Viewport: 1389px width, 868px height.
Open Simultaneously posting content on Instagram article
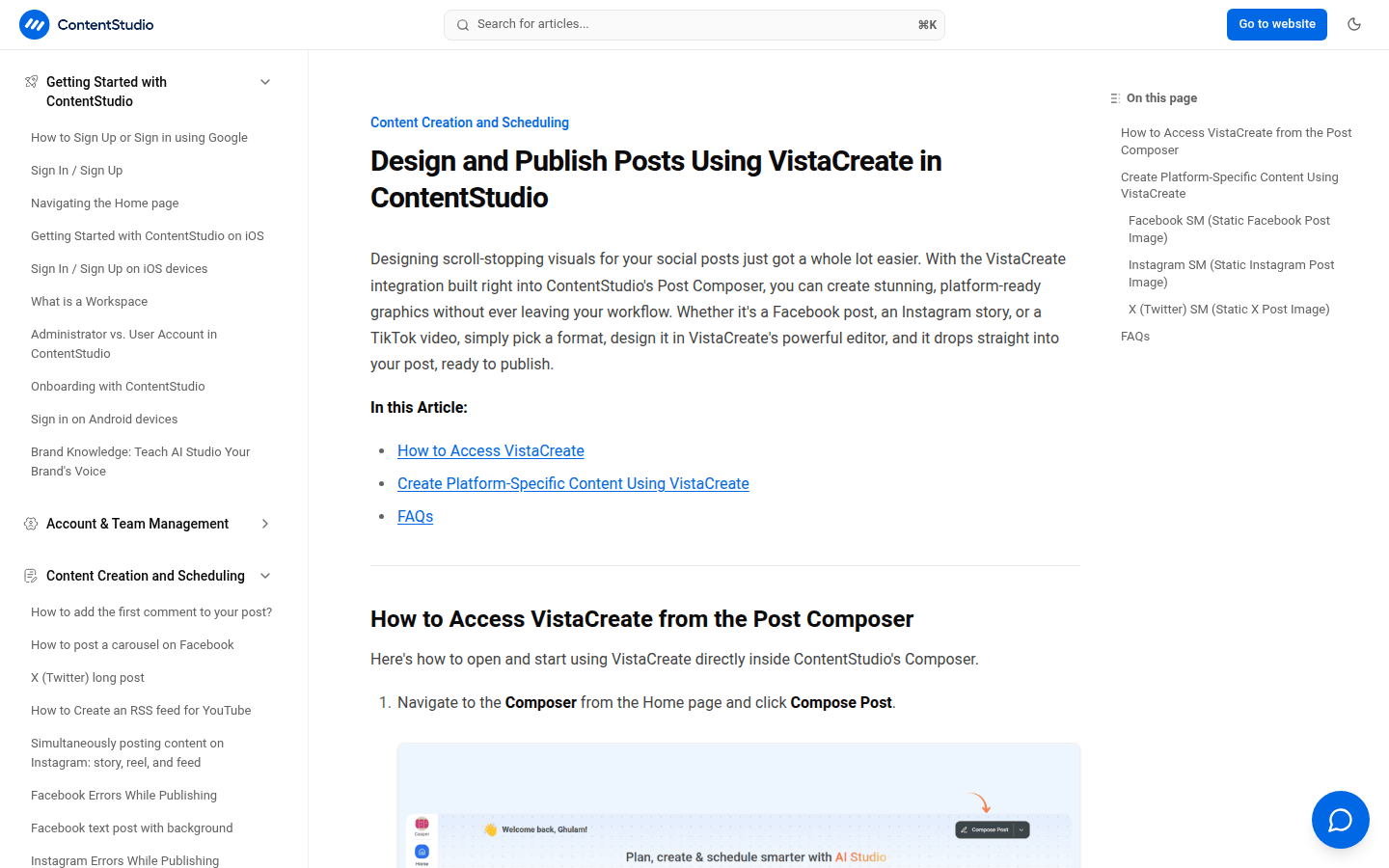(x=127, y=753)
